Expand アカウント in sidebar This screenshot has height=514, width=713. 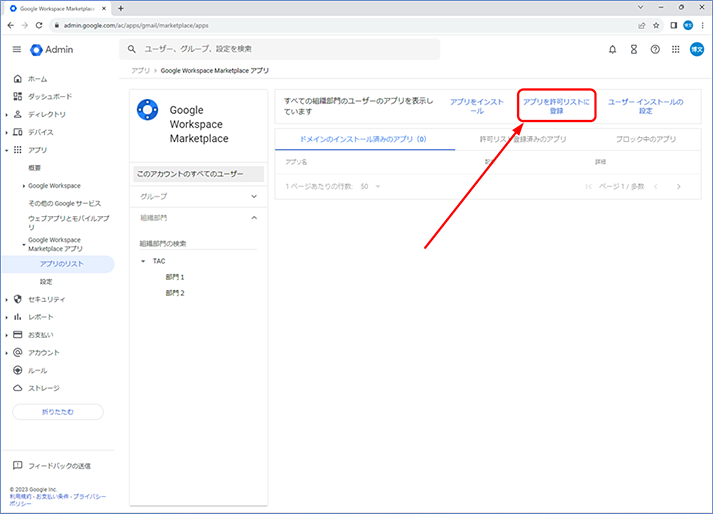(x=6, y=353)
